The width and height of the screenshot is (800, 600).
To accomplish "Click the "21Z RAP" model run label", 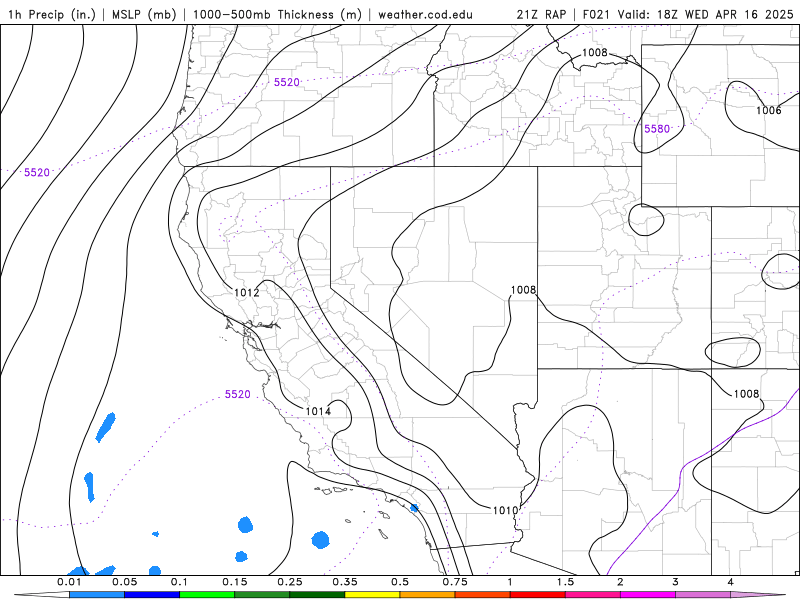I will coord(541,14).
